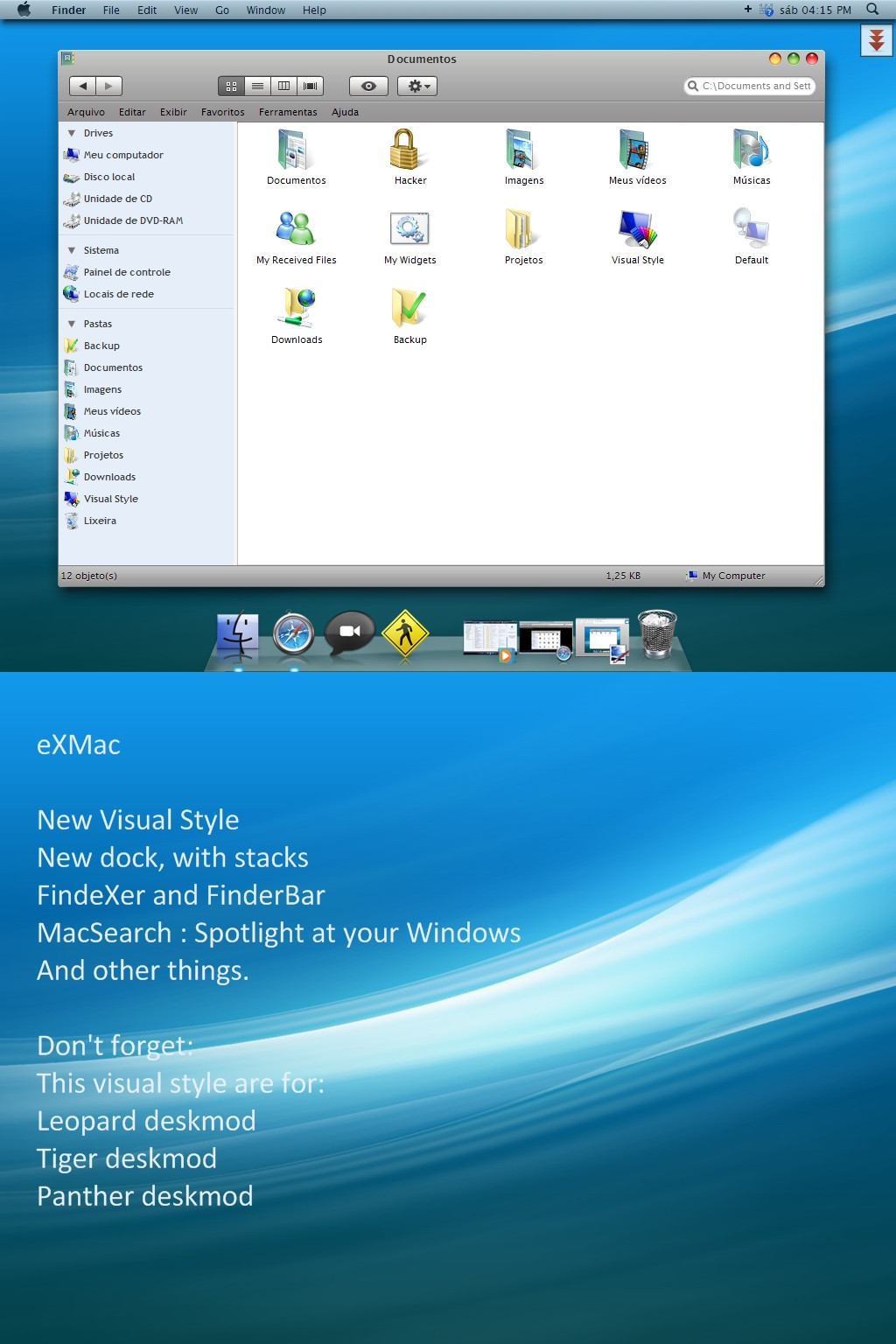This screenshot has height=1344, width=896.
Task: Switch to list view mode
Action: (x=257, y=86)
